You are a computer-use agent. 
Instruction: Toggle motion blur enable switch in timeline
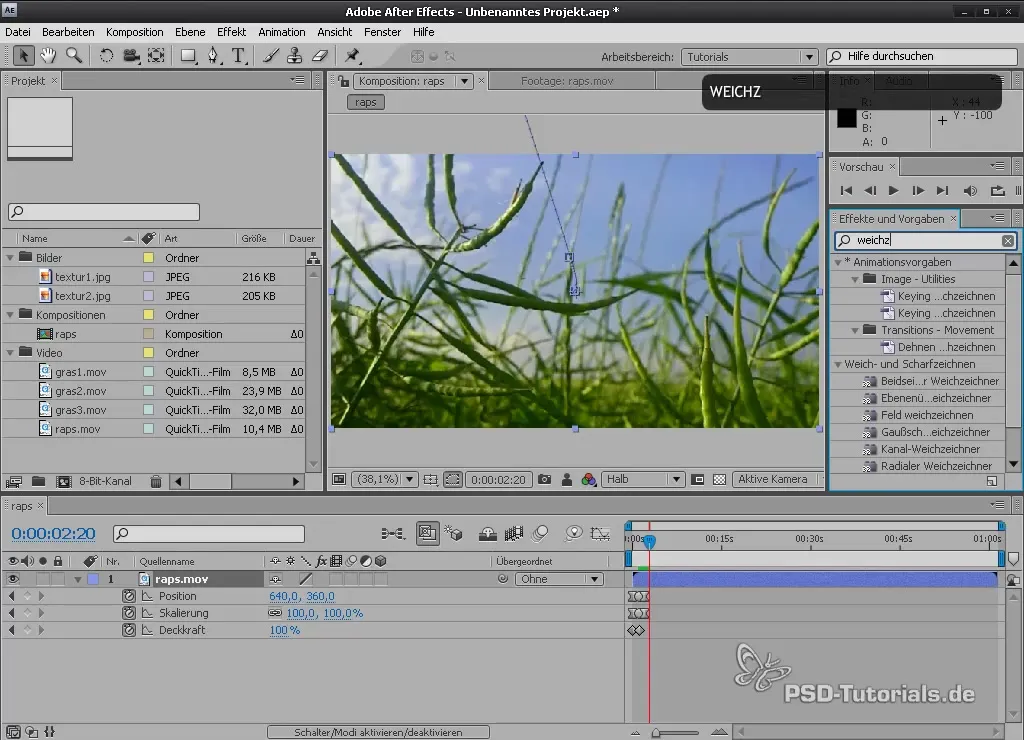click(x=539, y=534)
